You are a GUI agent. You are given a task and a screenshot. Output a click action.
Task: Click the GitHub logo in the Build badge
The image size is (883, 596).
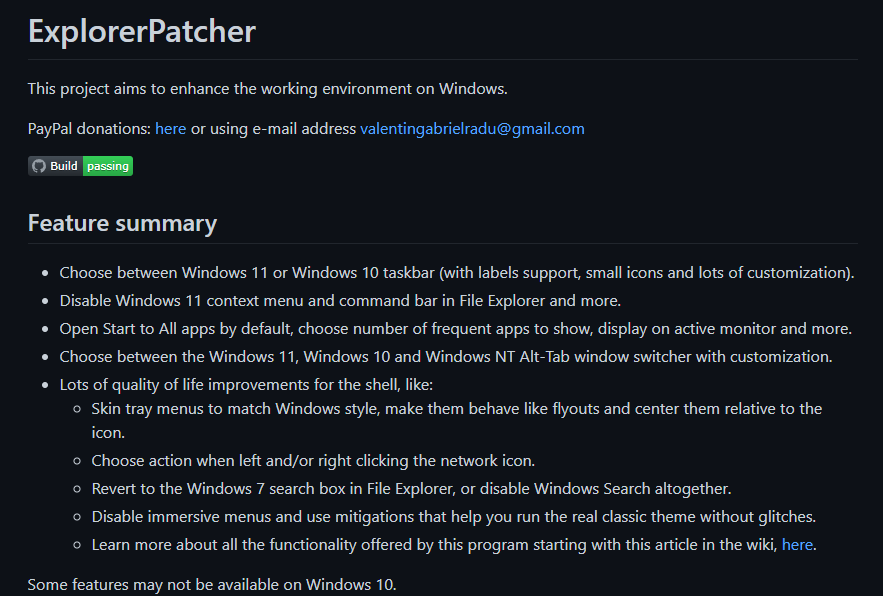pyautogui.click(x=39, y=166)
